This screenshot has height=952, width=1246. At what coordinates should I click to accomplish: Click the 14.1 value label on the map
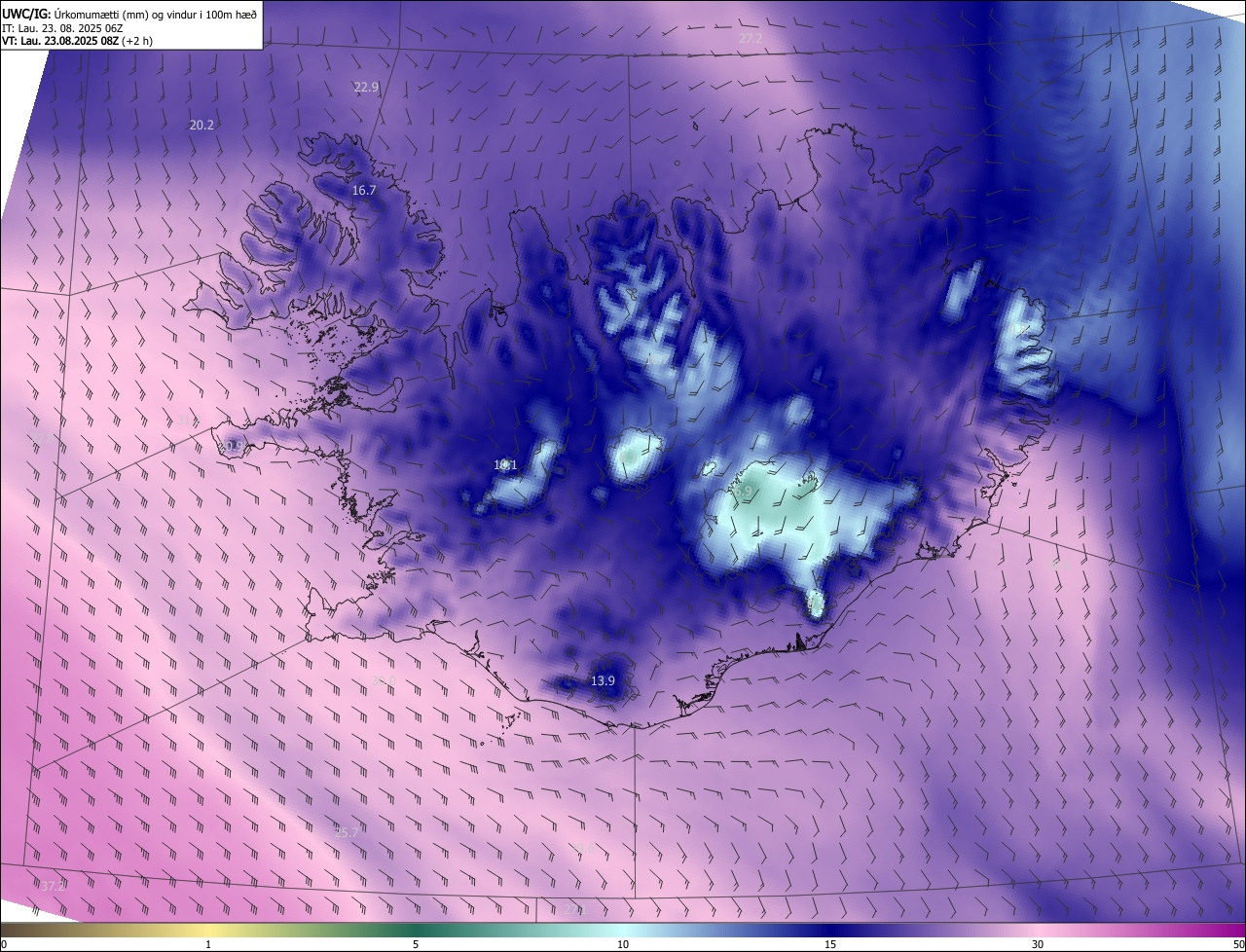(x=505, y=465)
